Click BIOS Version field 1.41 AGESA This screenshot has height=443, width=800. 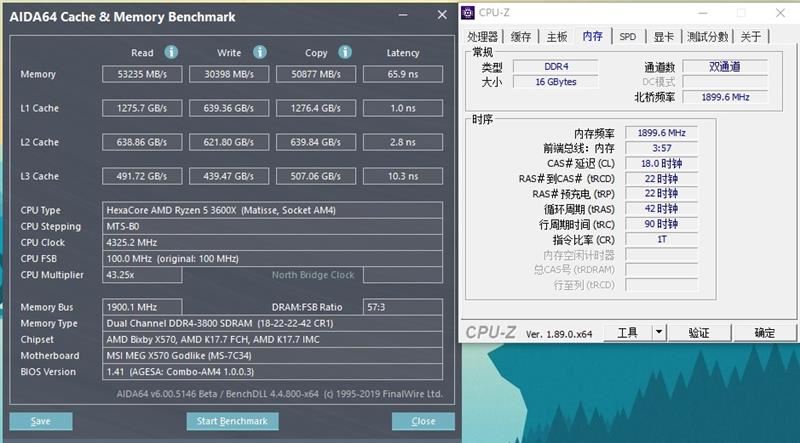click(x=272, y=372)
